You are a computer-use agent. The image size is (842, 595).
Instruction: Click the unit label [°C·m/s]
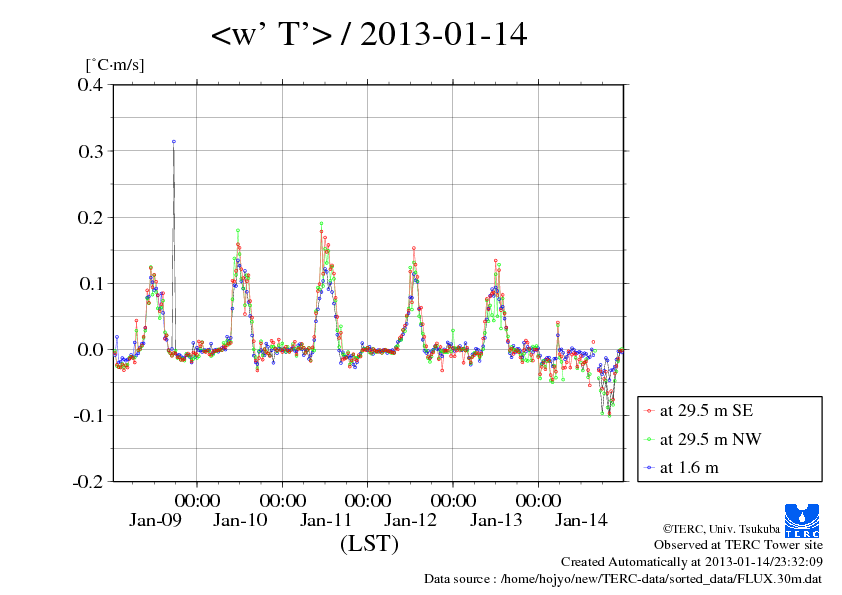pos(115,65)
